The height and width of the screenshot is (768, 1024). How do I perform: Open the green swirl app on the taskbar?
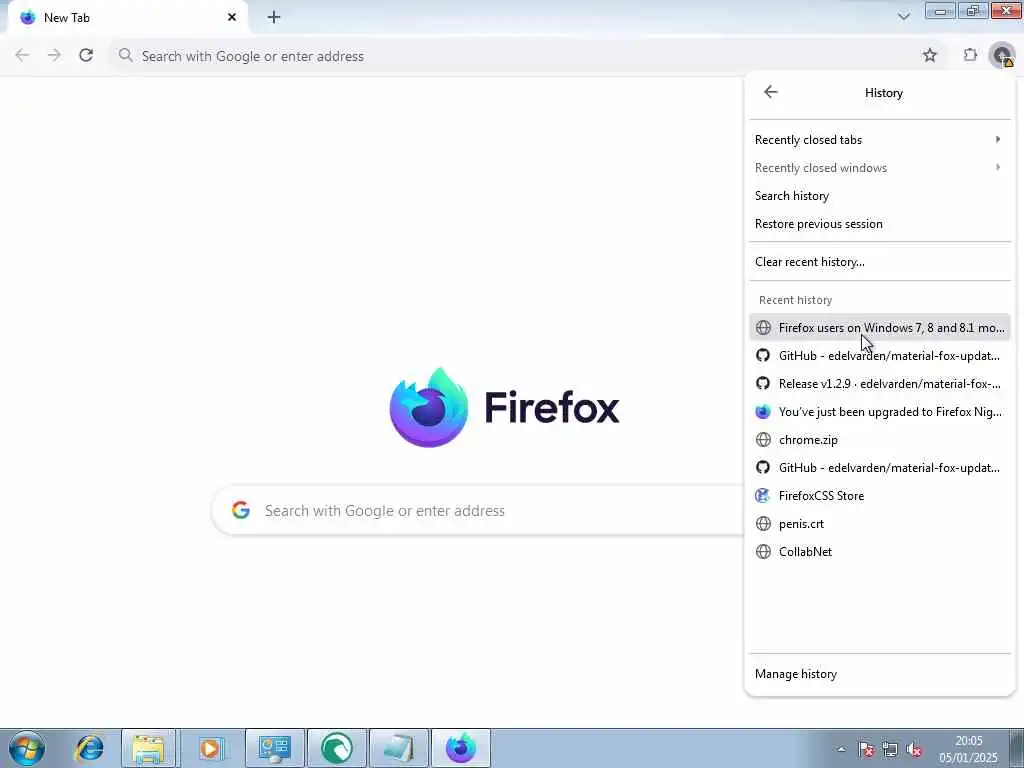click(x=337, y=748)
